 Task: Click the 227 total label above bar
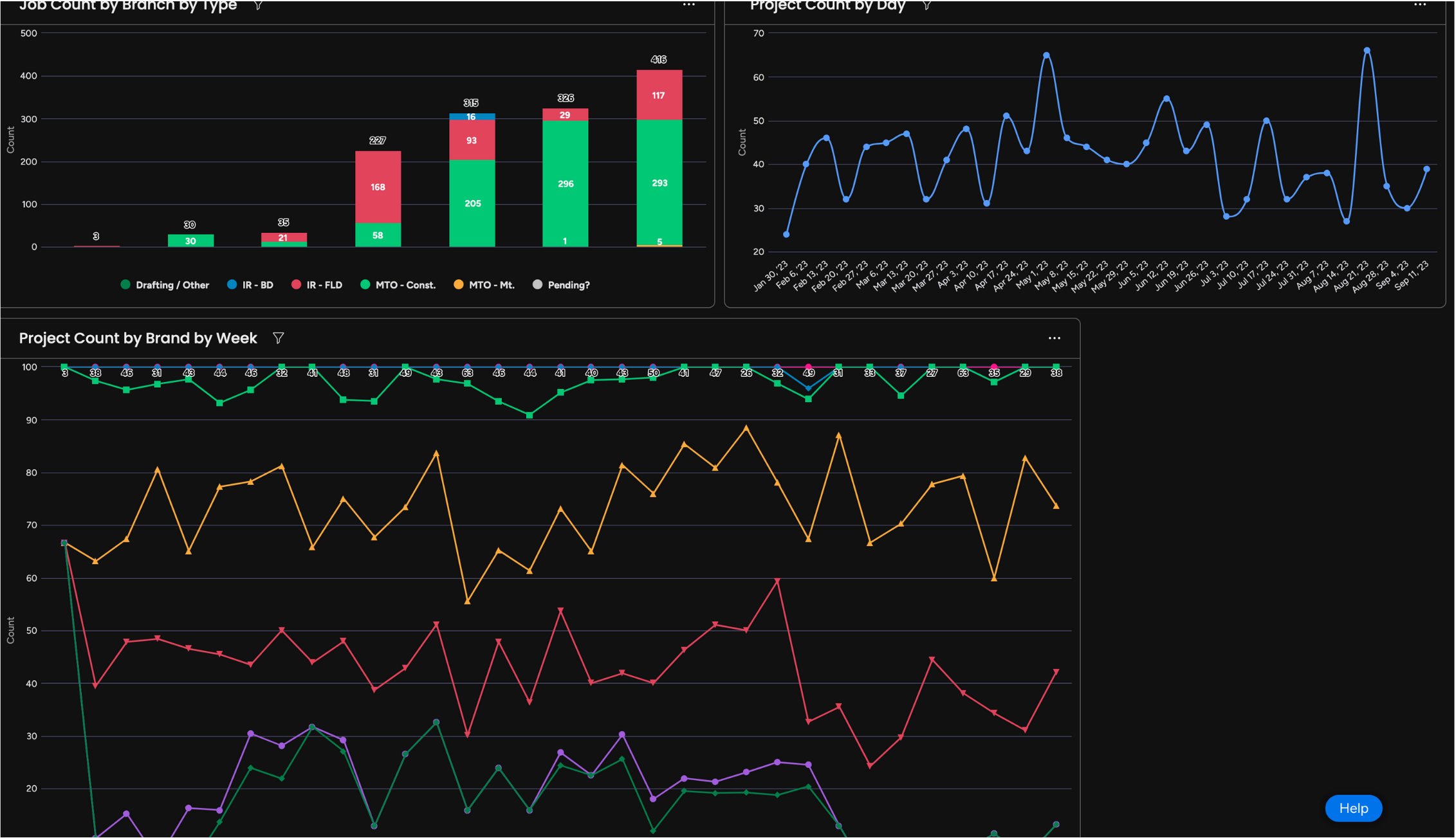pyautogui.click(x=378, y=140)
